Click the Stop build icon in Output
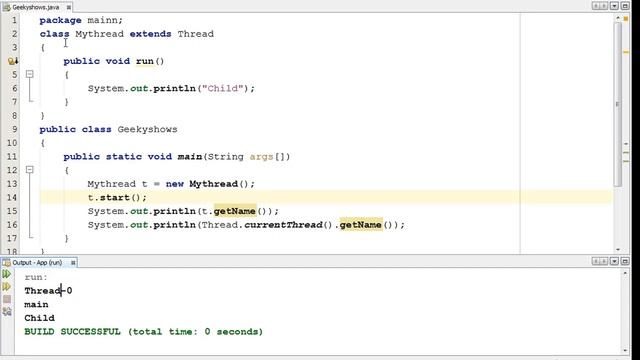The image size is (640, 360). click(7, 299)
